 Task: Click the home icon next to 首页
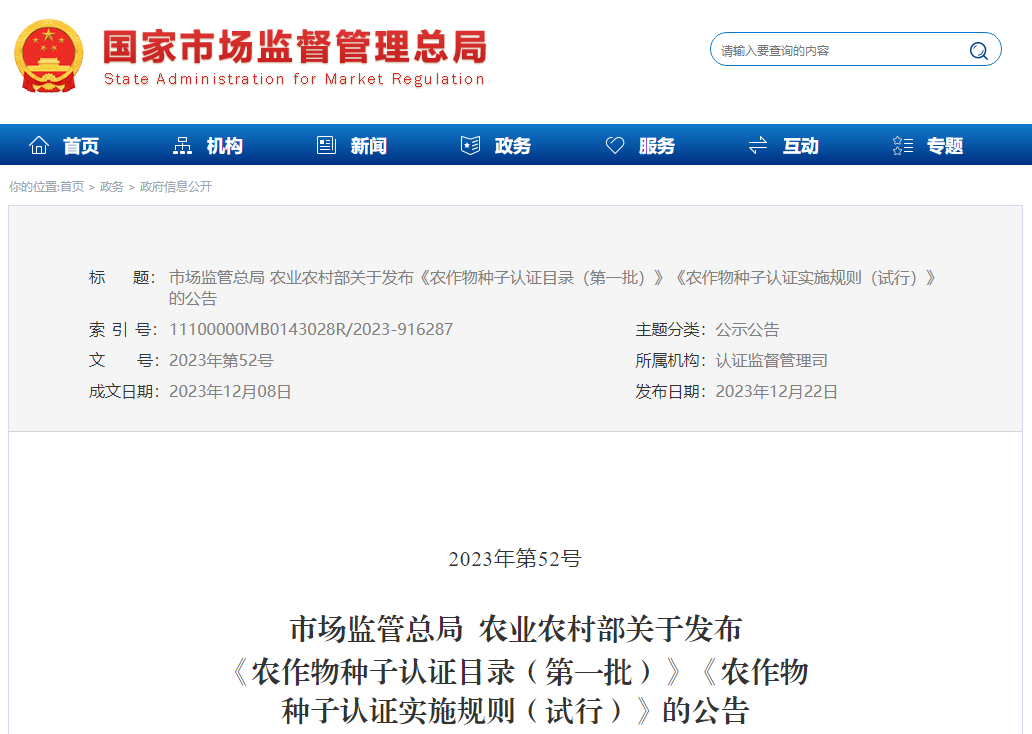click(x=37, y=144)
